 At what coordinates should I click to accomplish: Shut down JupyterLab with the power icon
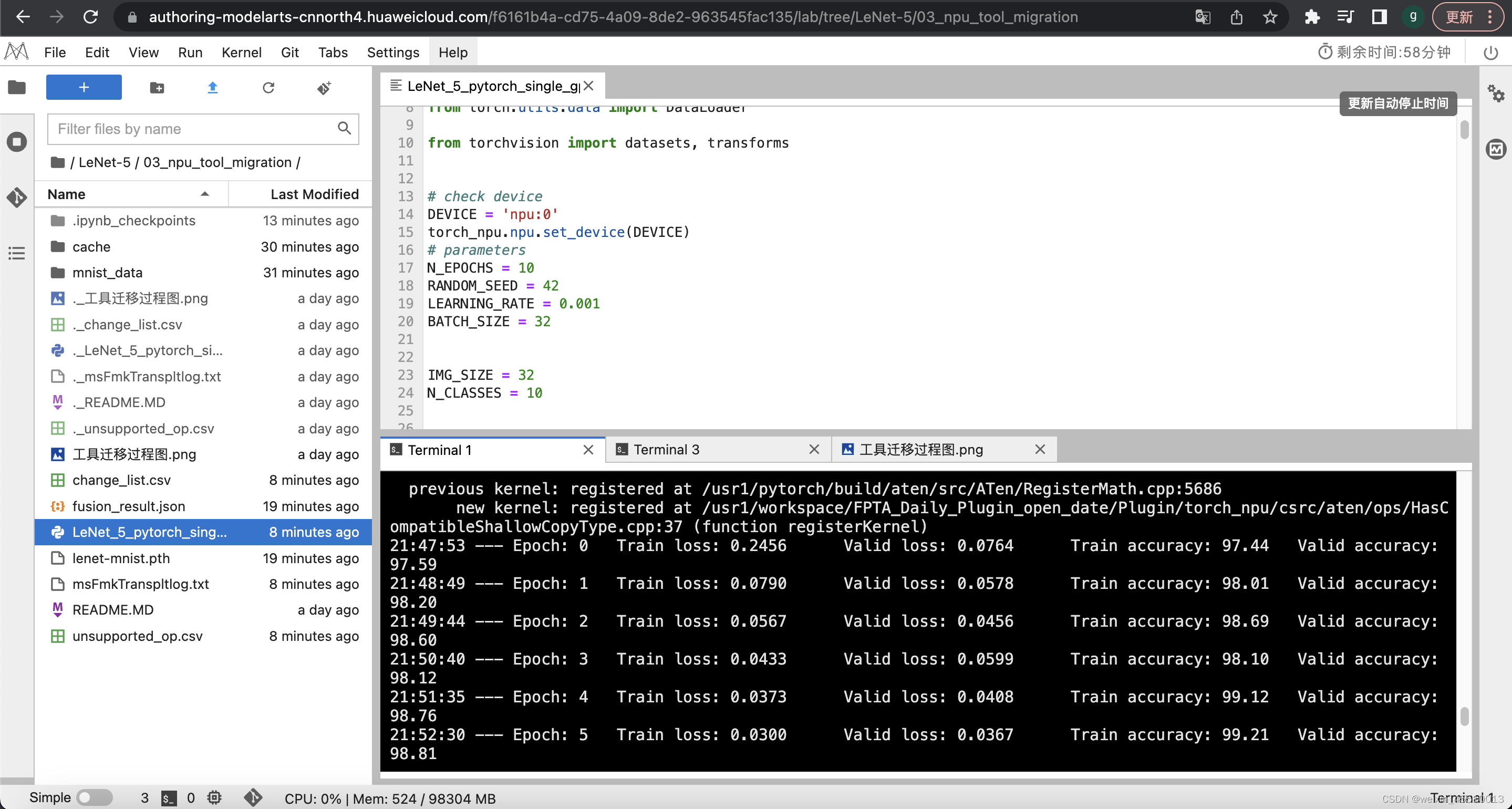1492,52
